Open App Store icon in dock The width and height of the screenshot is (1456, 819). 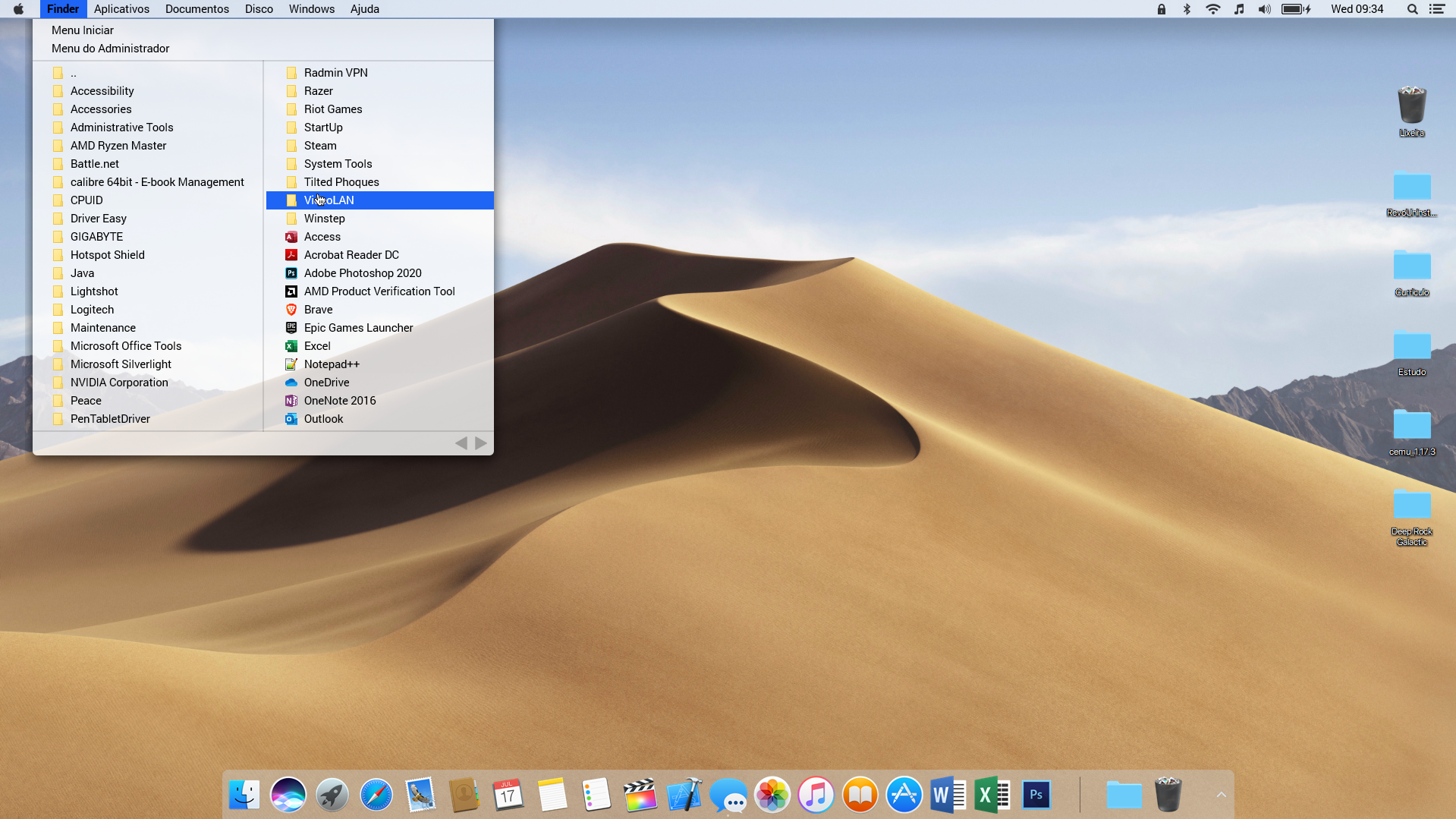[x=904, y=795]
